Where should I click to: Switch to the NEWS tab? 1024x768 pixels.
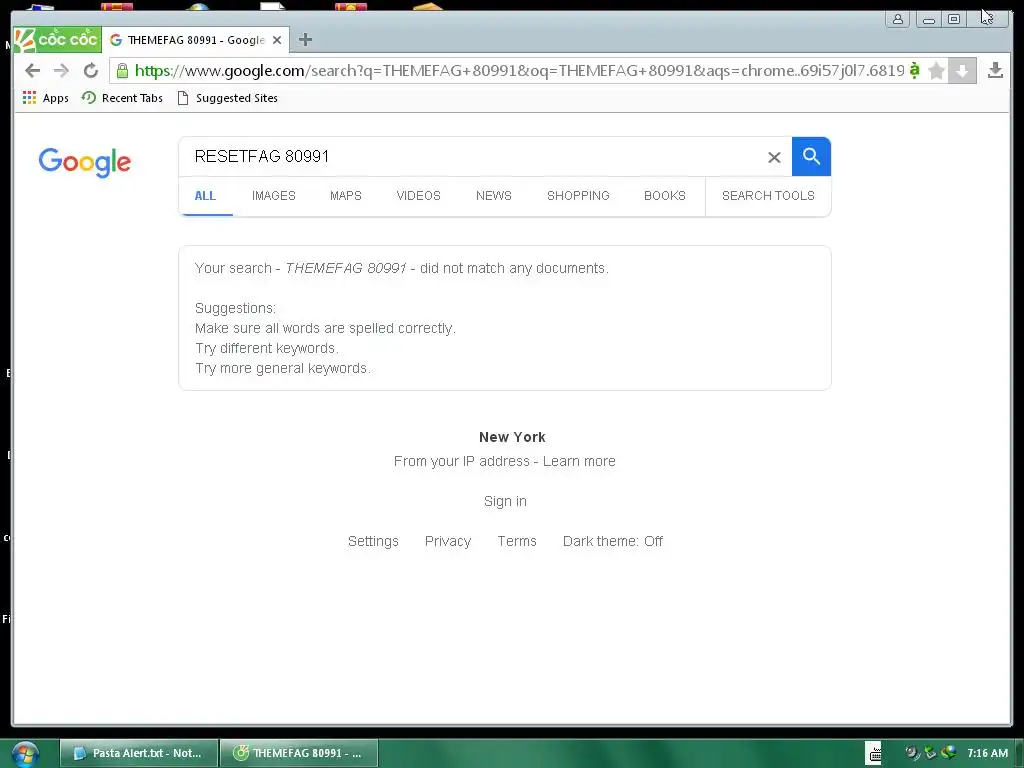(x=494, y=196)
